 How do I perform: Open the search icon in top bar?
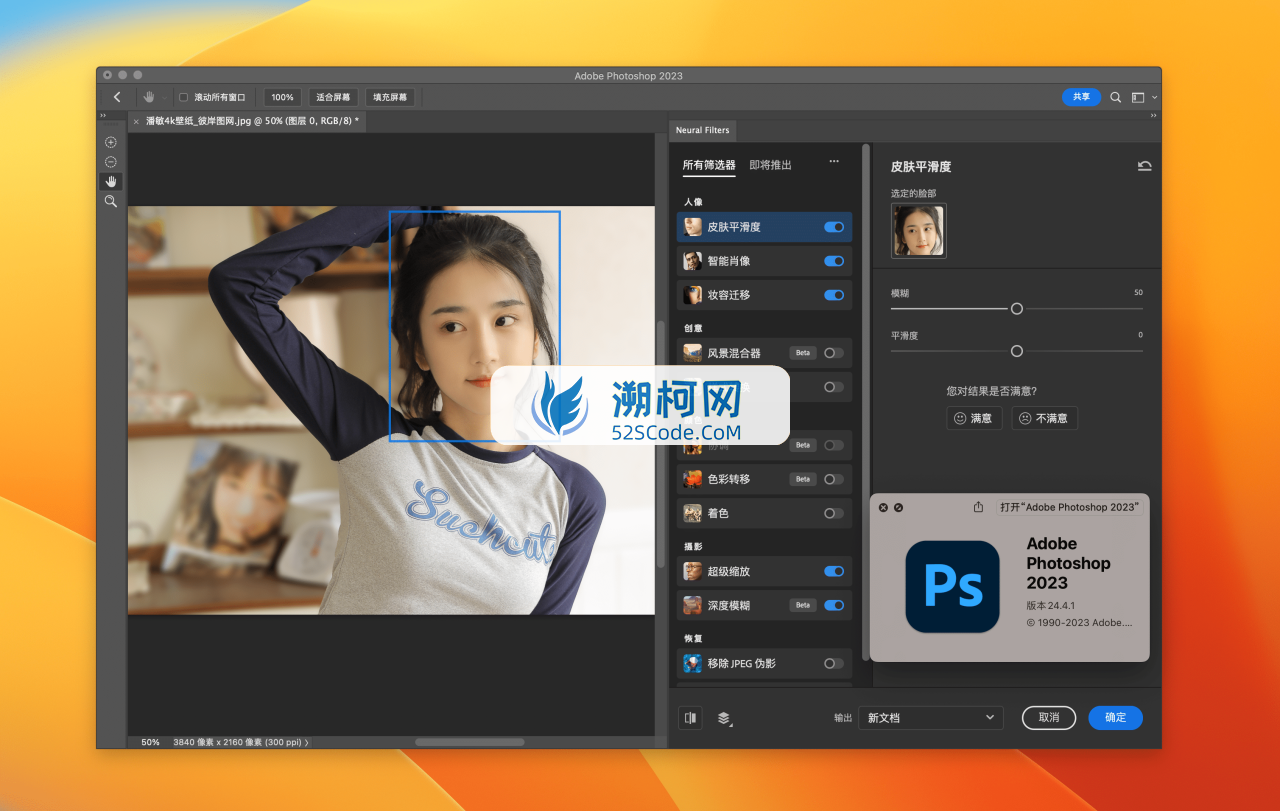click(1116, 97)
